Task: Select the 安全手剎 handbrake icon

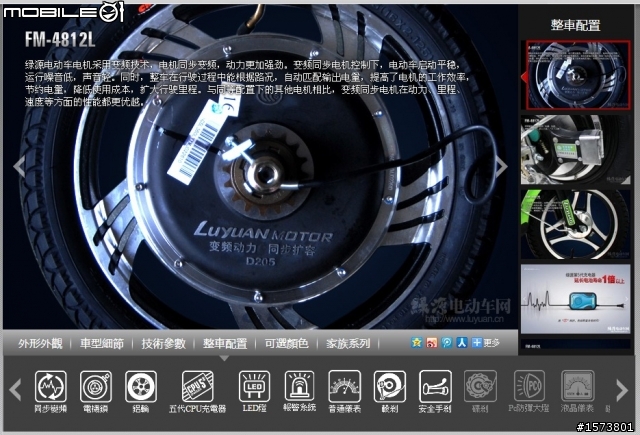Action: tap(435, 386)
